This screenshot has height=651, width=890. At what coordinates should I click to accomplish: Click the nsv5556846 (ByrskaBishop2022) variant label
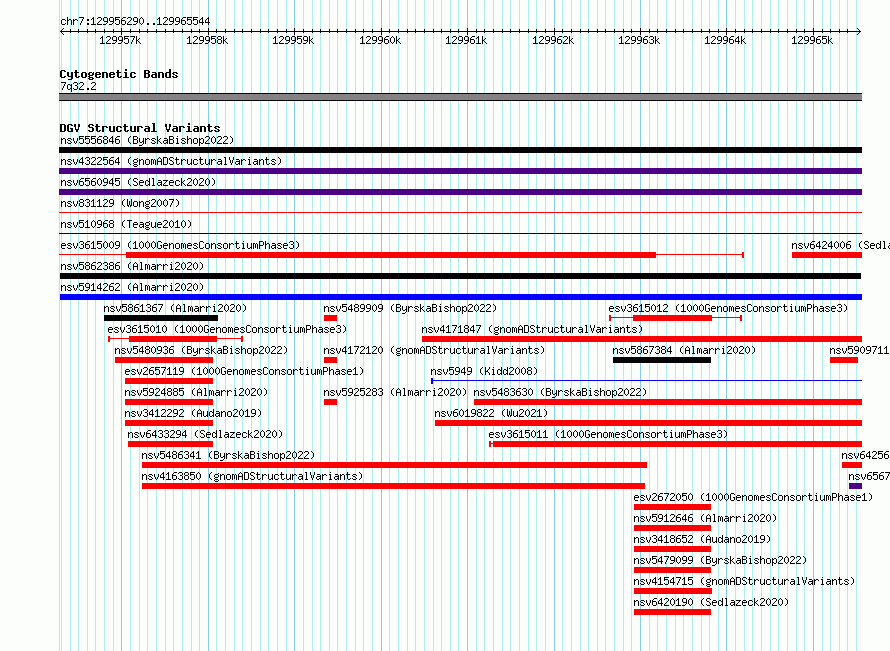147,140
